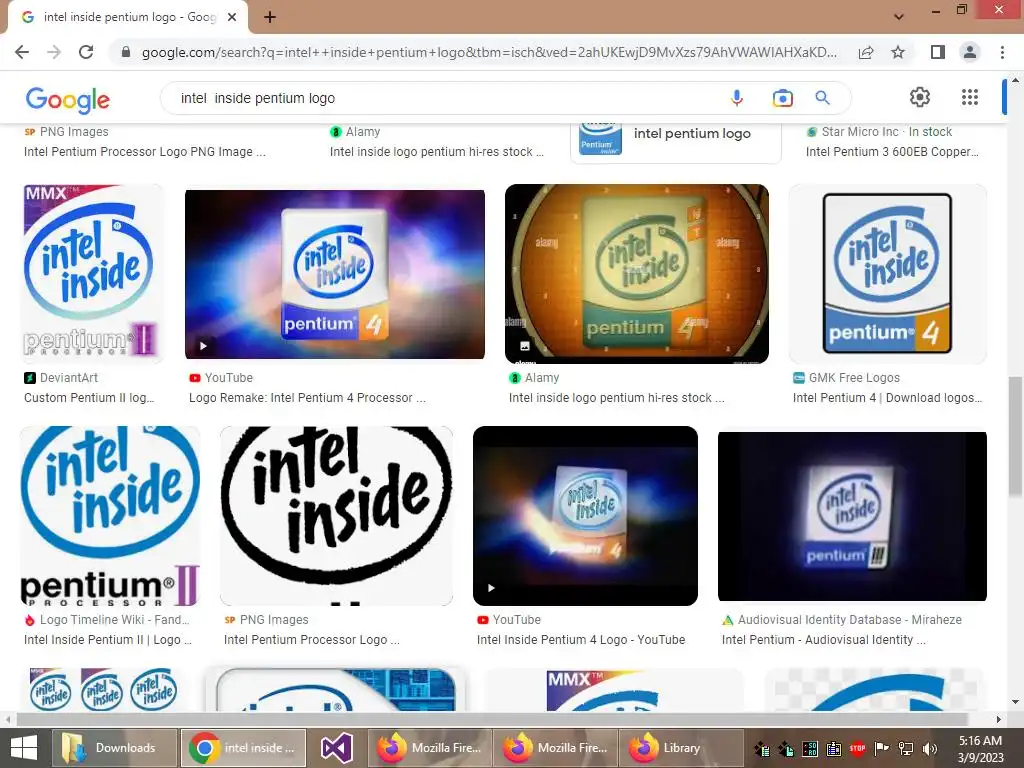
Task: Bookmark this page with the star
Action: (x=898, y=52)
